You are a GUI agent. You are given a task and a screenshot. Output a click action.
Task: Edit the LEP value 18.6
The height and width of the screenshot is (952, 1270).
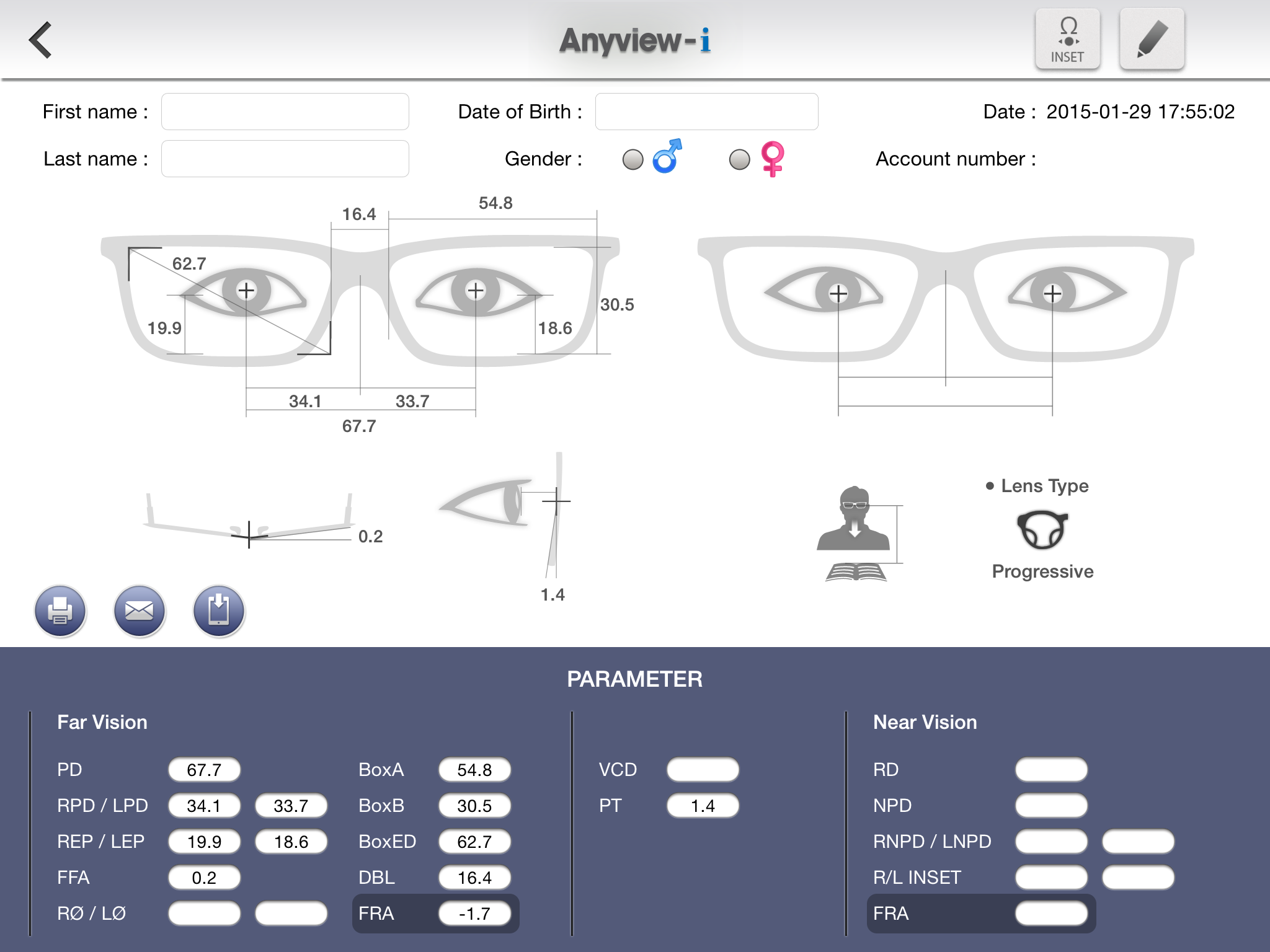point(291,842)
